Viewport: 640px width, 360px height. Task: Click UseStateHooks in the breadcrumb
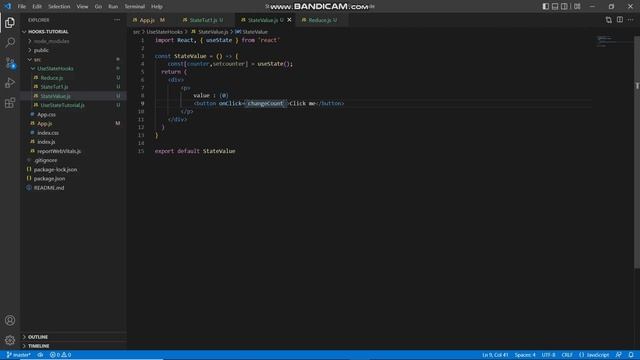[x=164, y=32]
